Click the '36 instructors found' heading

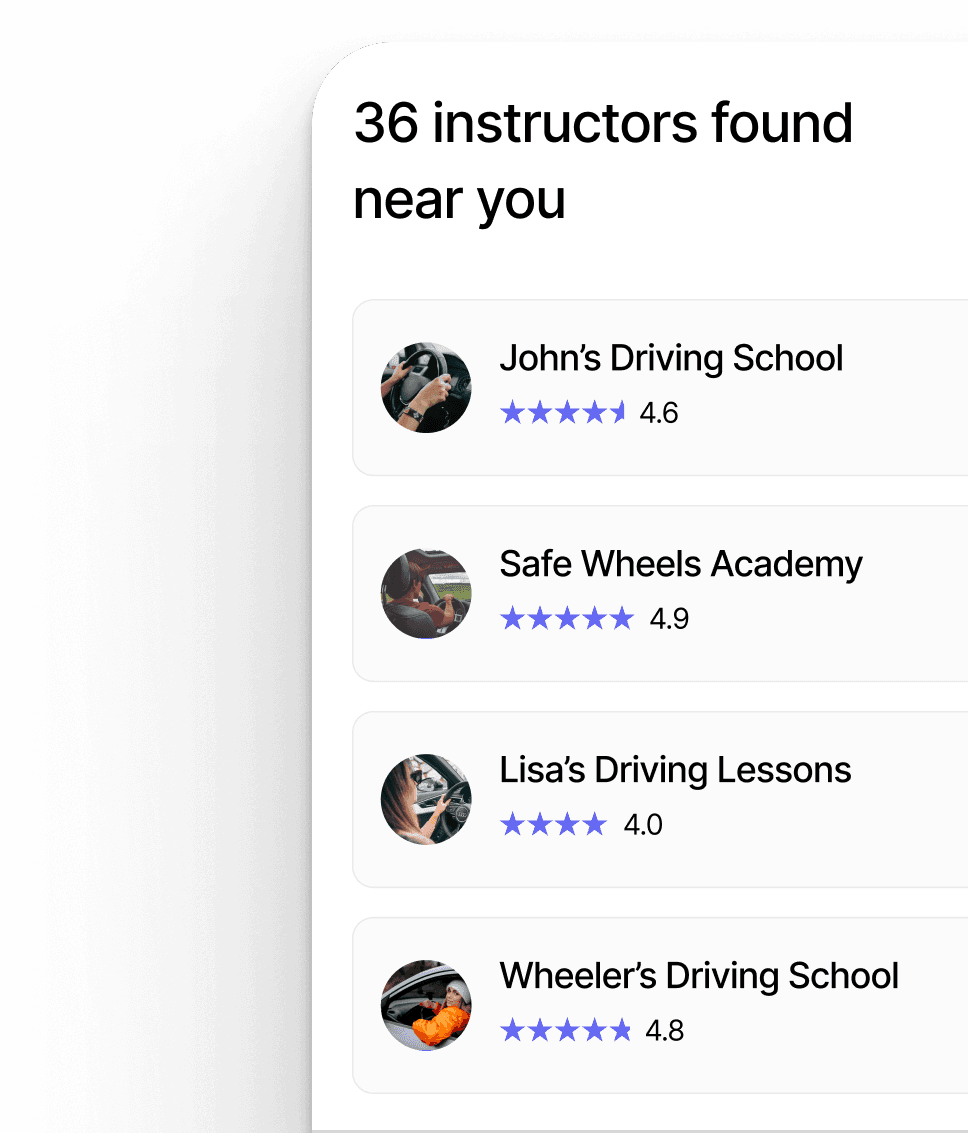tap(603, 123)
